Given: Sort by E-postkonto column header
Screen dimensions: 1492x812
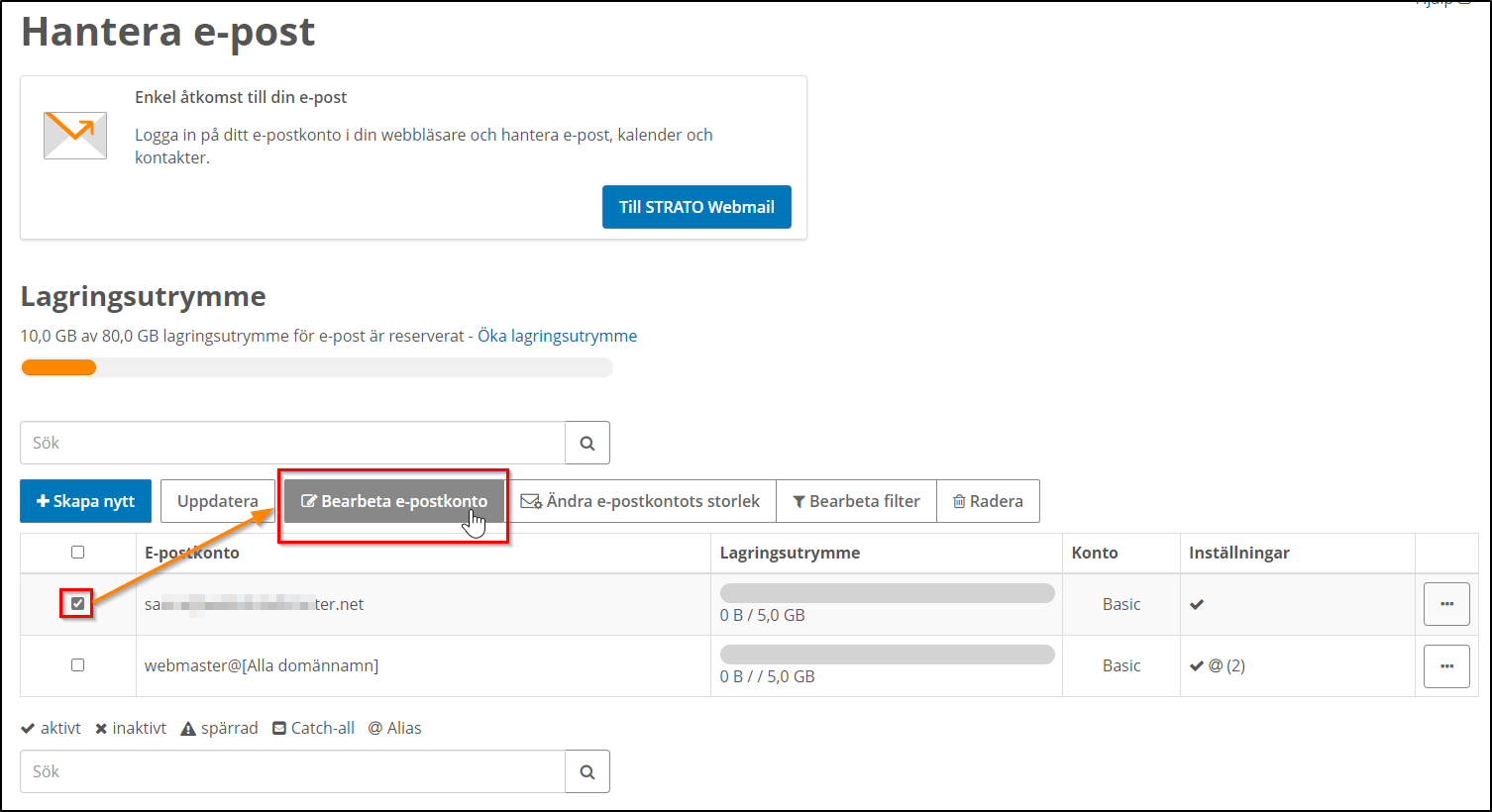Looking at the screenshot, I should [x=192, y=553].
